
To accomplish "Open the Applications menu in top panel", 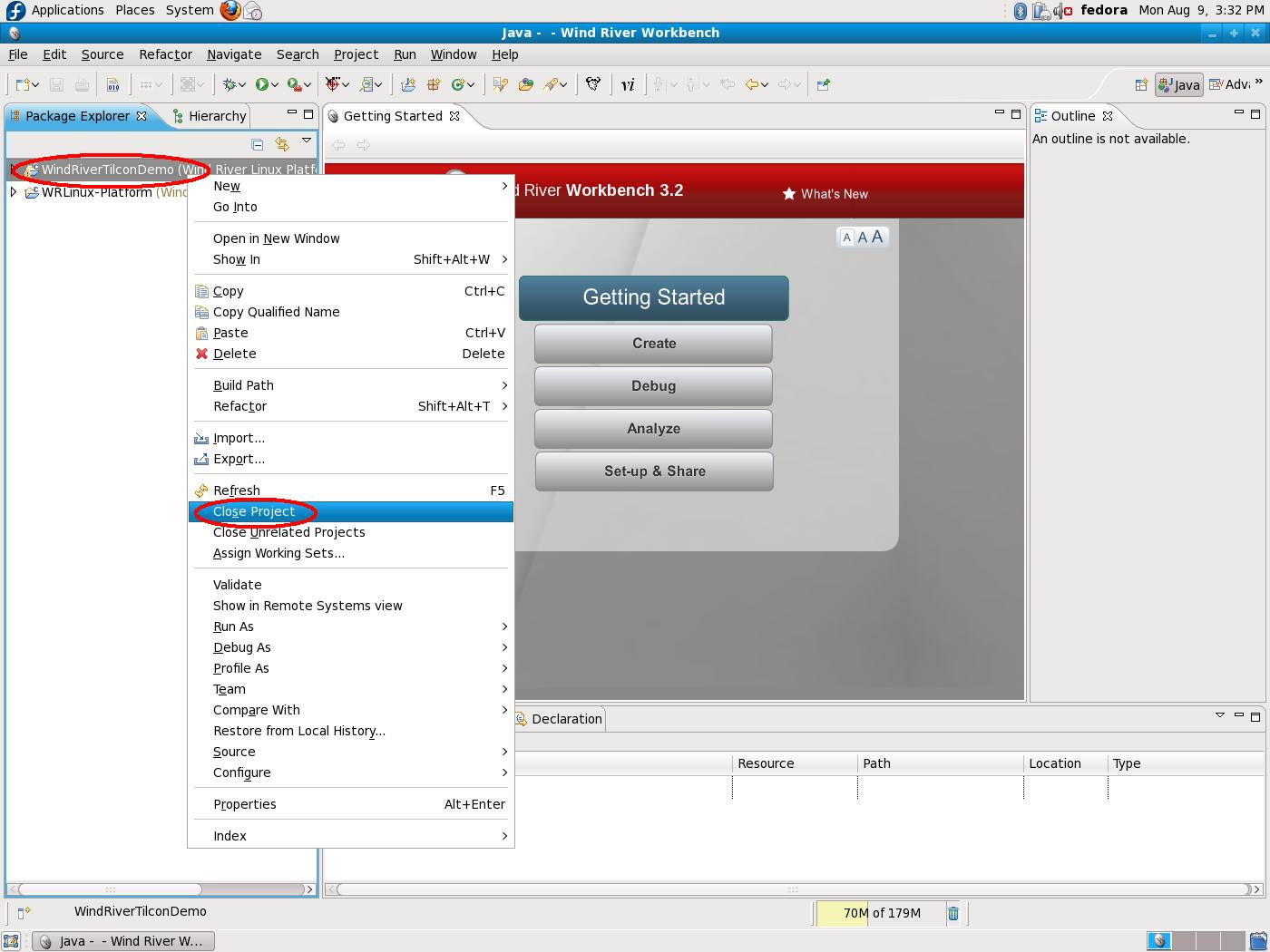I will [x=67, y=10].
